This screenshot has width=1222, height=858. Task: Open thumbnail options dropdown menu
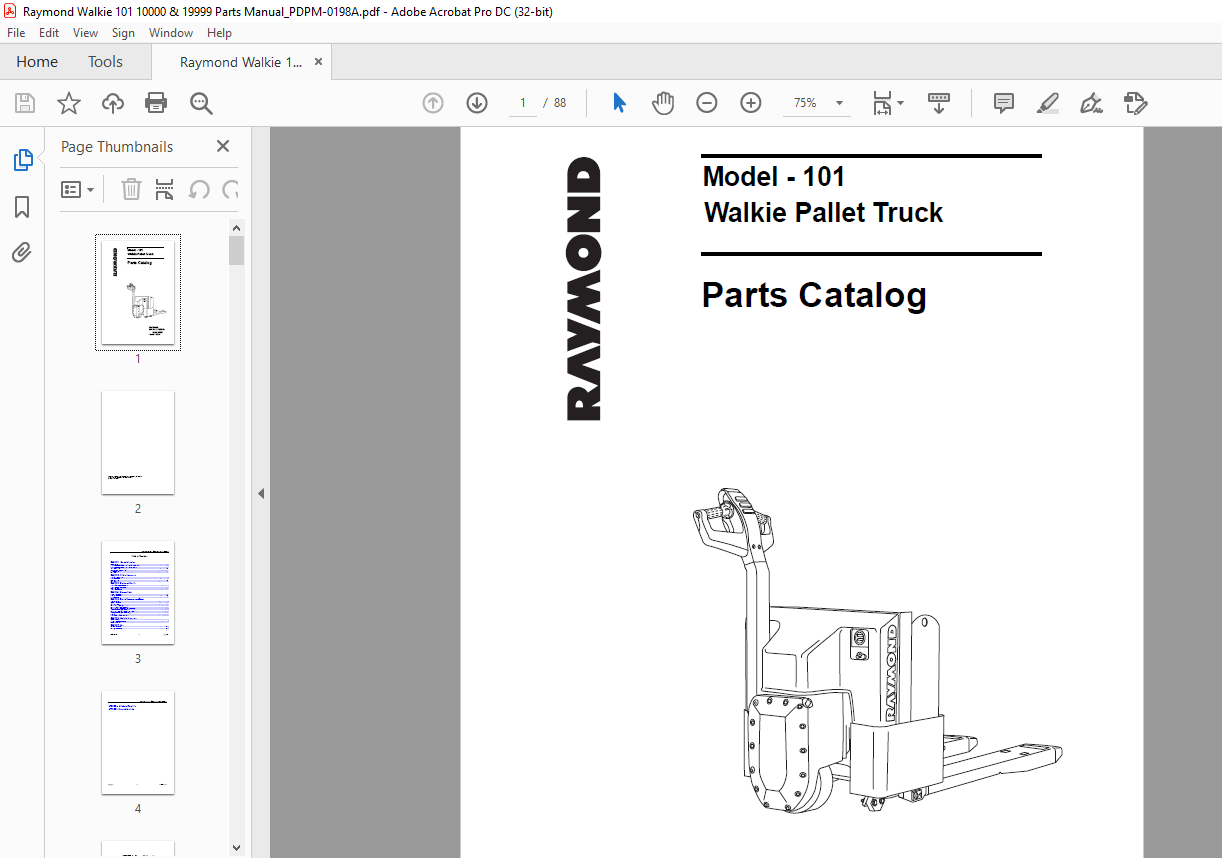(x=78, y=189)
